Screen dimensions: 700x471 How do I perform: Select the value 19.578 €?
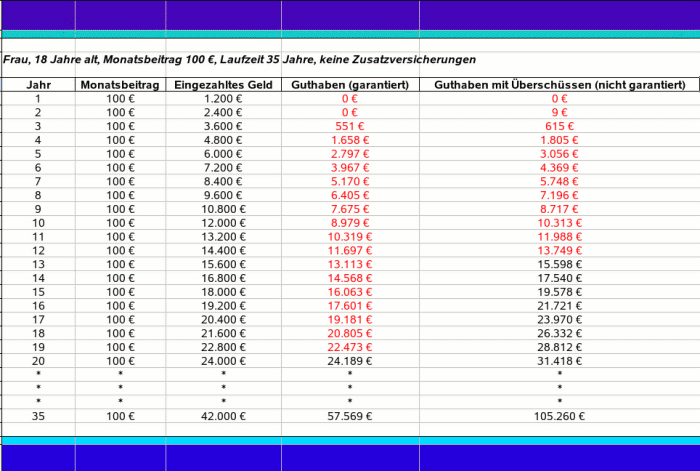click(559, 292)
